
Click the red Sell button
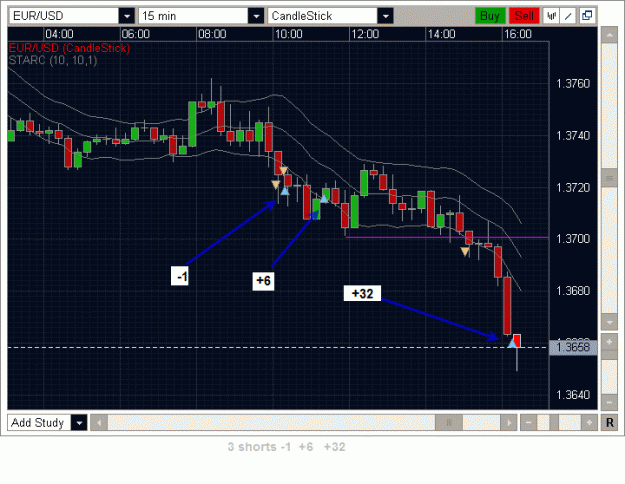524,16
